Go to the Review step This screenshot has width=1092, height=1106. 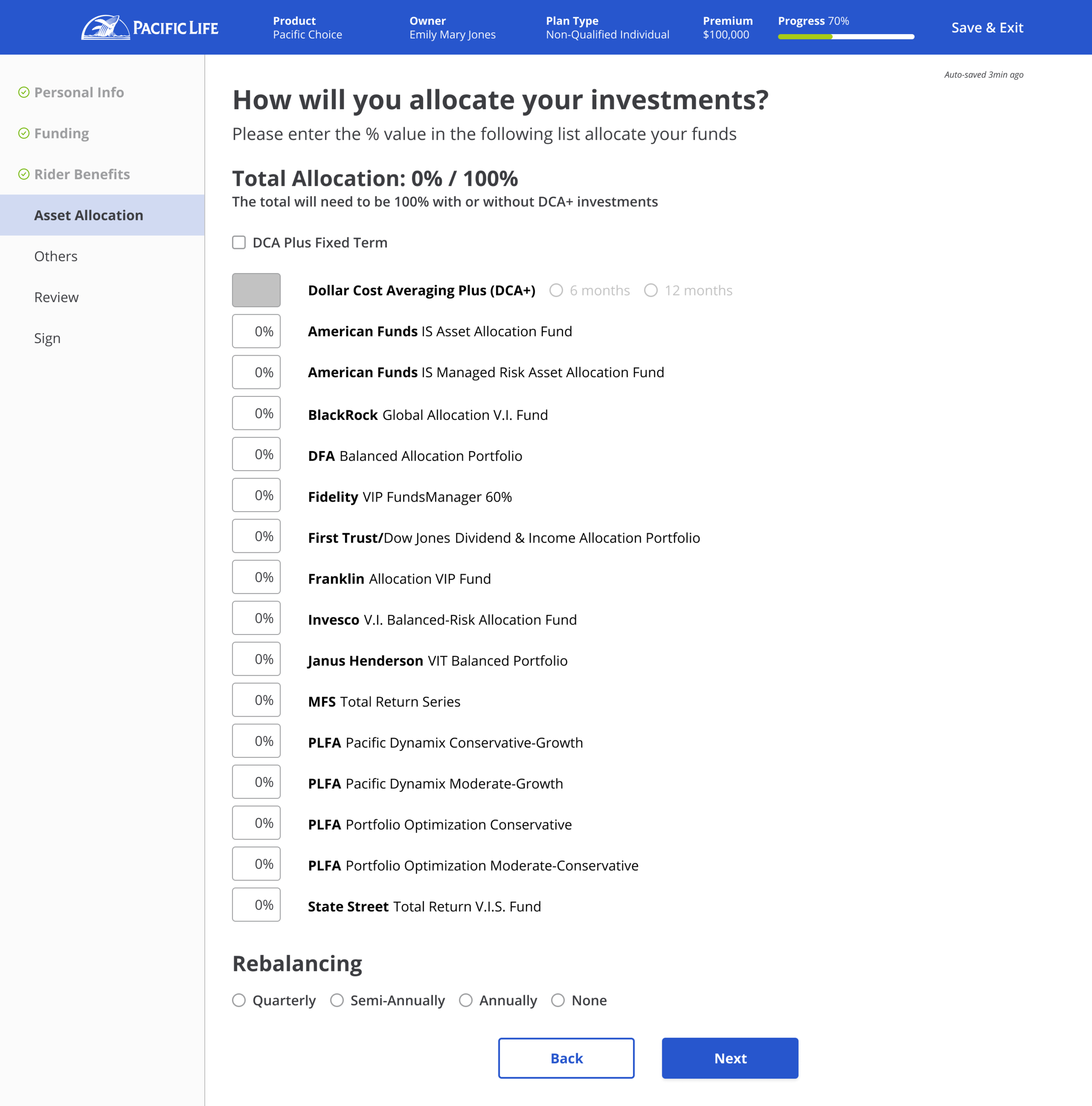(x=56, y=297)
